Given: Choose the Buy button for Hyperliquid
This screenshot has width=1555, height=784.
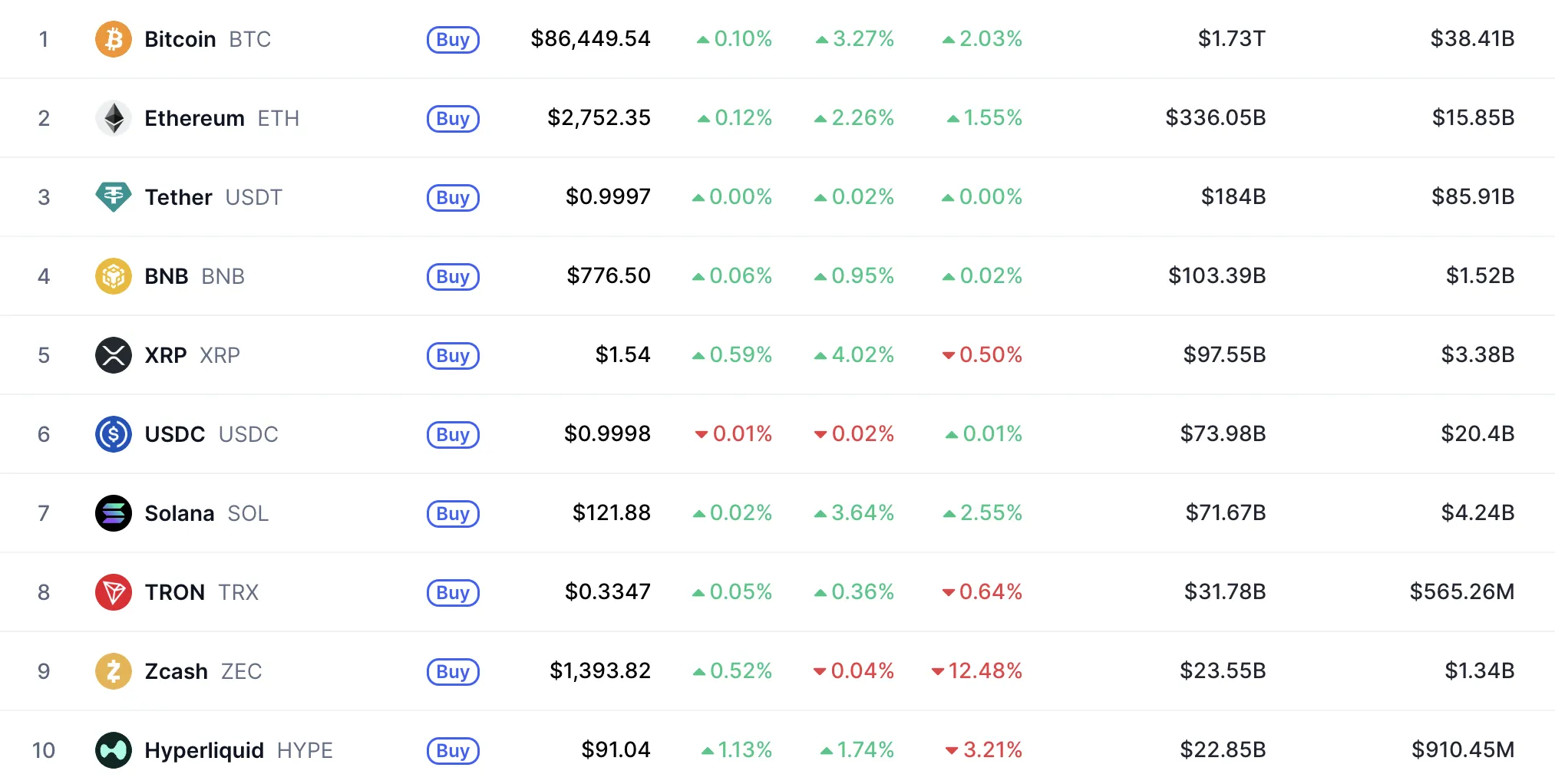Looking at the screenshot, I should pyautogui.click(x=453, y=750).
